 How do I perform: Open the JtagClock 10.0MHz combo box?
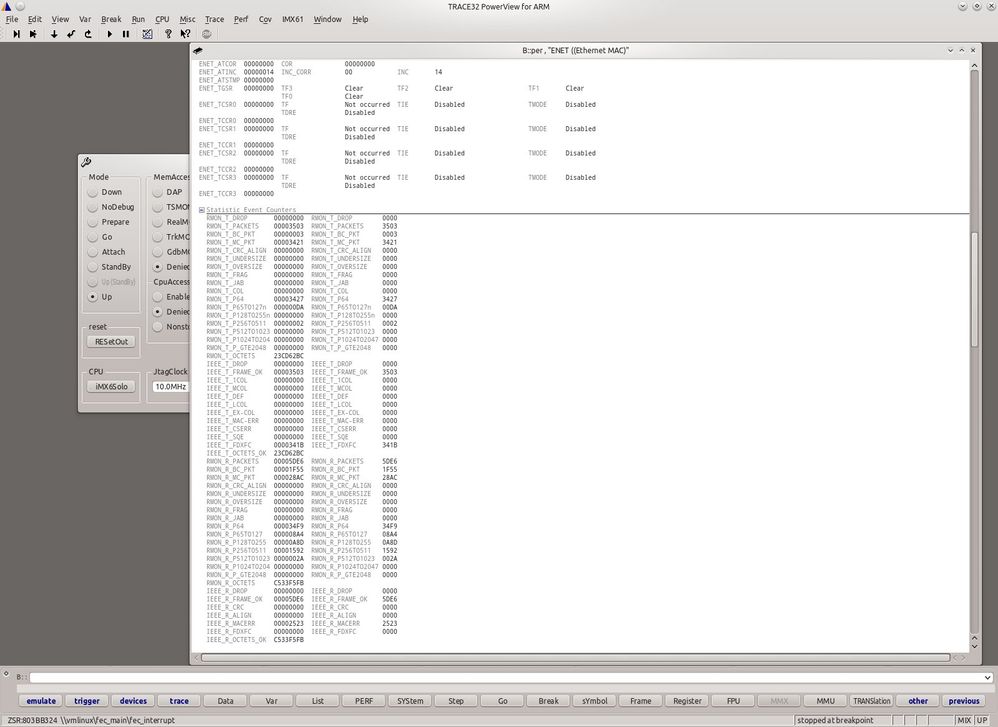coord(171,386)
